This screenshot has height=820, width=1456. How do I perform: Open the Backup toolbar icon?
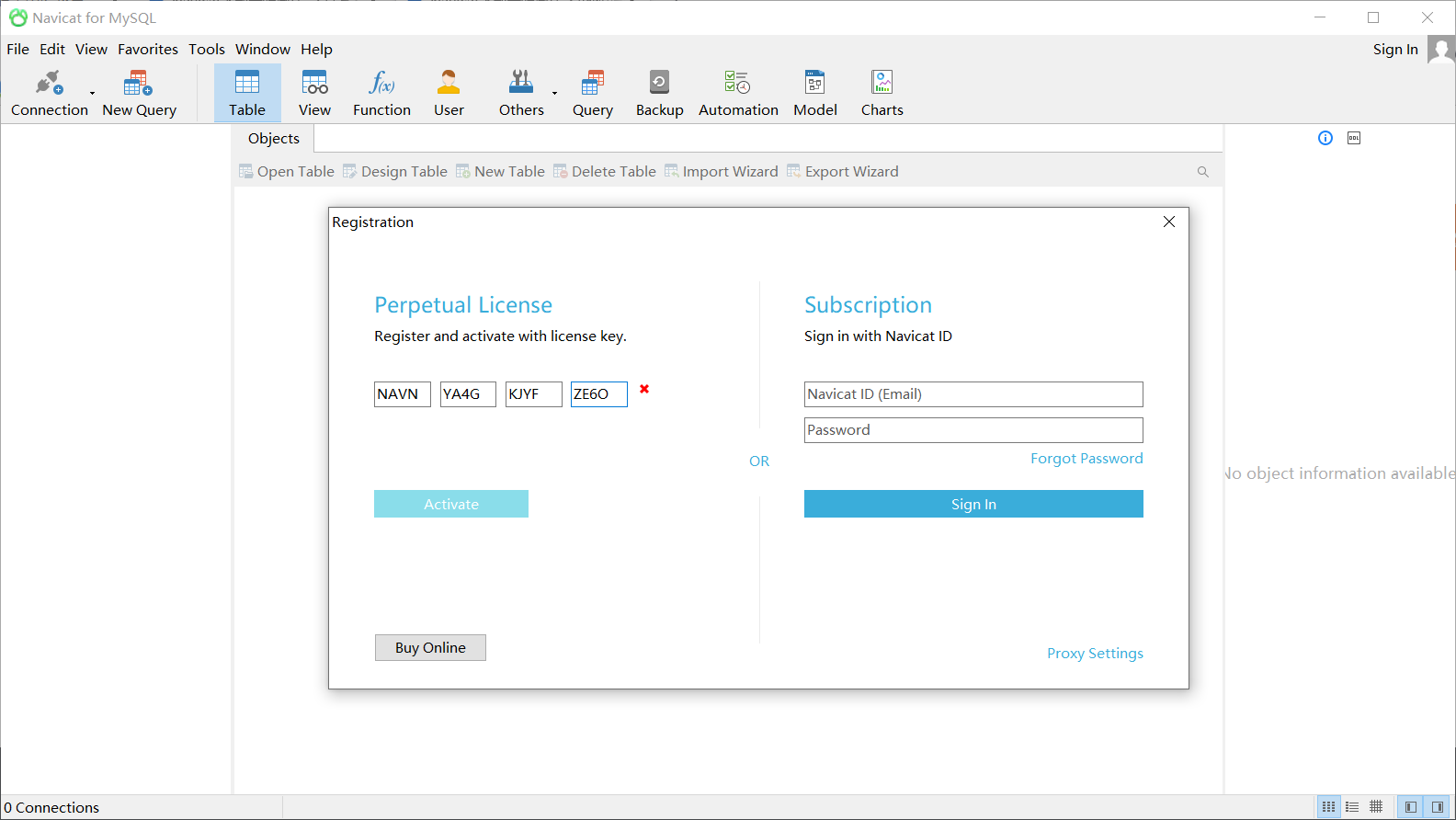(x=659, y=93)
